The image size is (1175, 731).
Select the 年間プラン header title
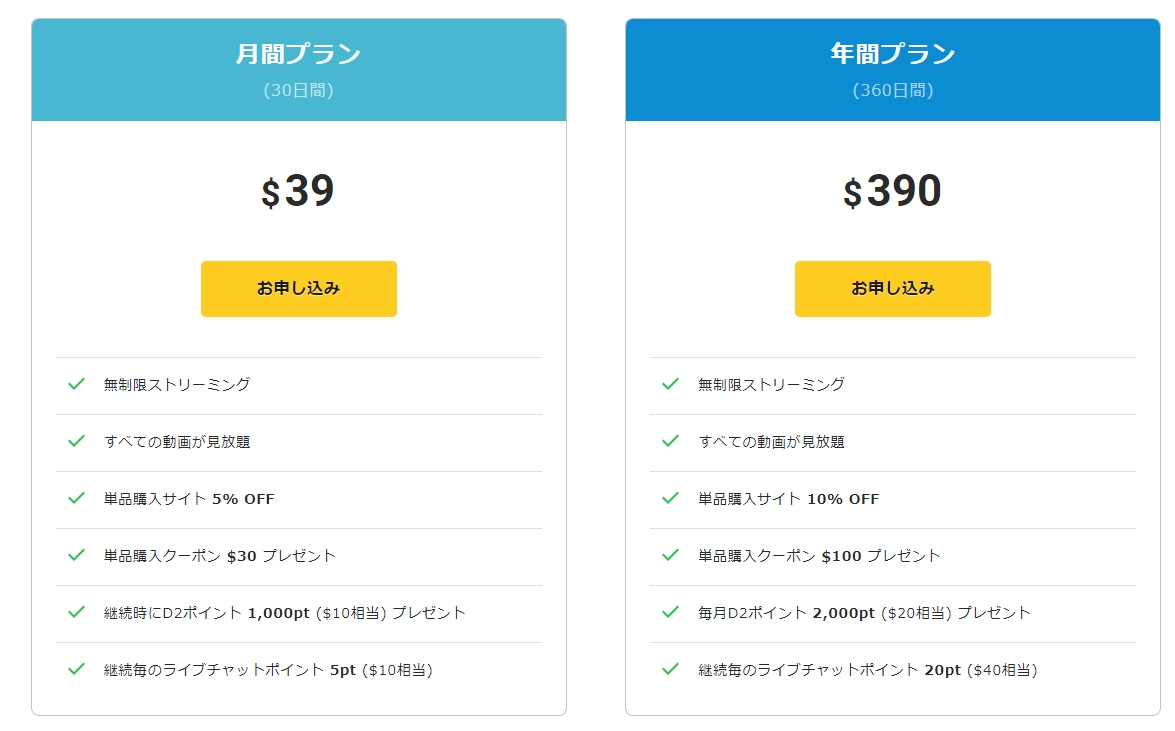[892, 54]
